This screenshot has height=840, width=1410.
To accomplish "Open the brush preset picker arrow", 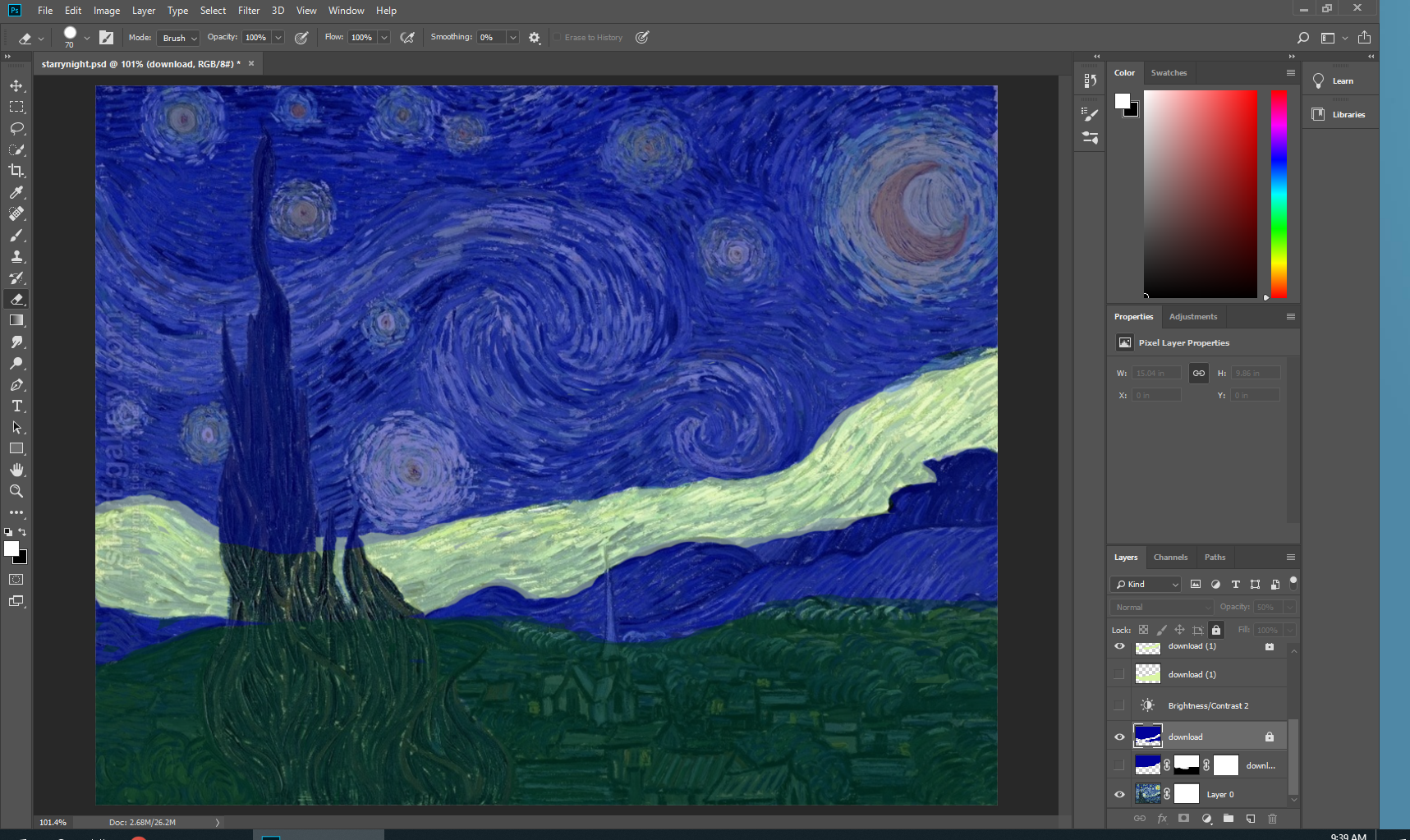I will [87, 38].
